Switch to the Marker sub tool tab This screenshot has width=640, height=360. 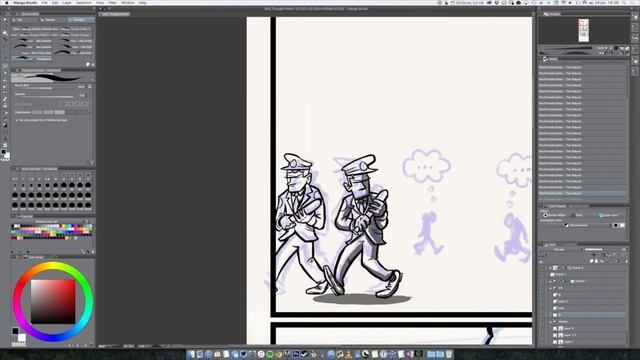click(52, 20)
